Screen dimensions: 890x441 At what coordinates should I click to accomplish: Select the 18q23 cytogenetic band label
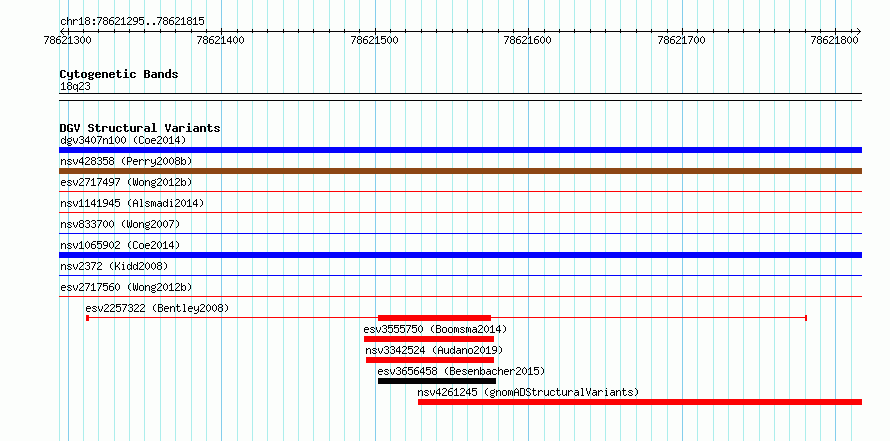75,87
